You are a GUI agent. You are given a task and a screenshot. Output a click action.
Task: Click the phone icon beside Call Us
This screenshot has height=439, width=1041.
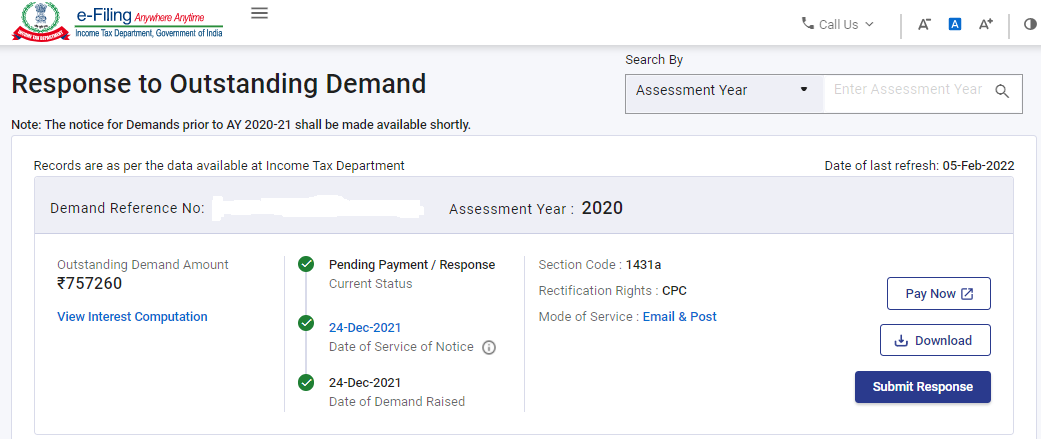coord(808,24)
